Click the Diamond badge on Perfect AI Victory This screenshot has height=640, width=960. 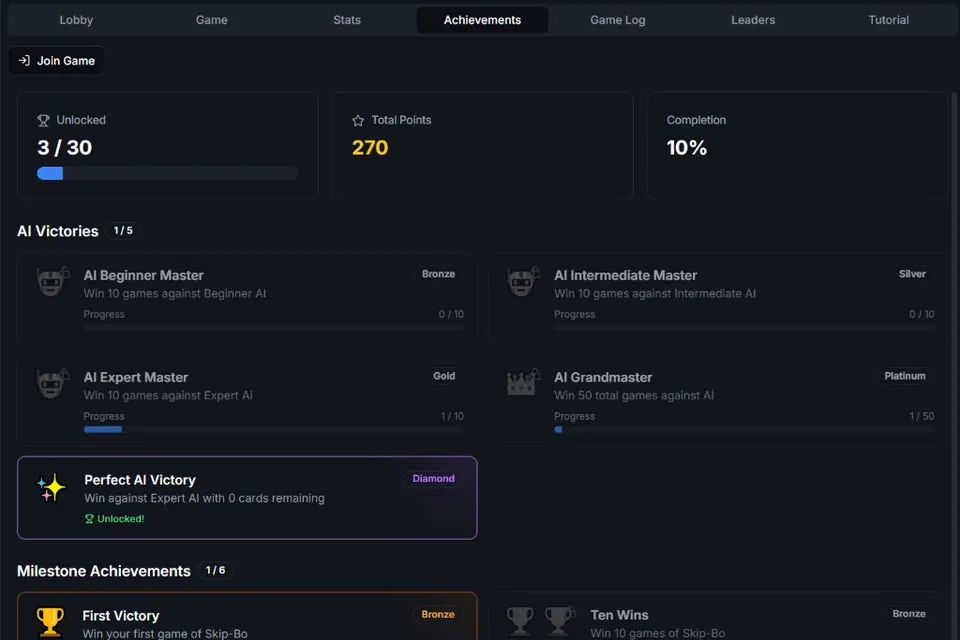(433, 478)
